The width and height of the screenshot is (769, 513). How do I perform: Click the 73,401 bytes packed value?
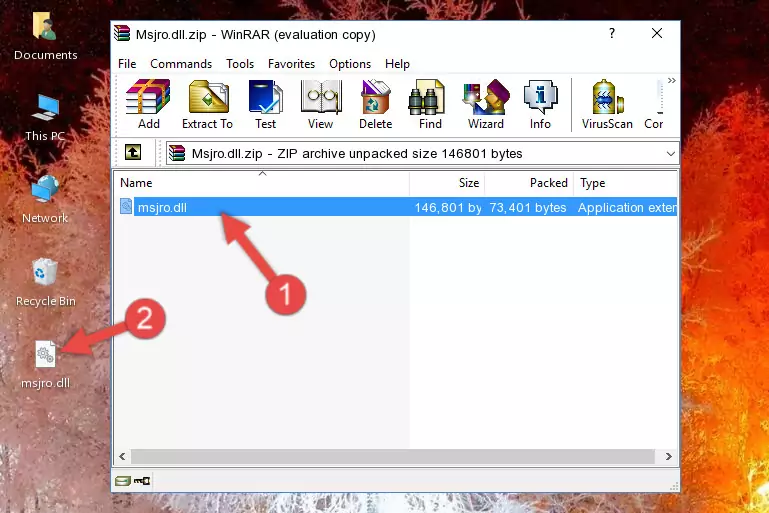point(528,207)
